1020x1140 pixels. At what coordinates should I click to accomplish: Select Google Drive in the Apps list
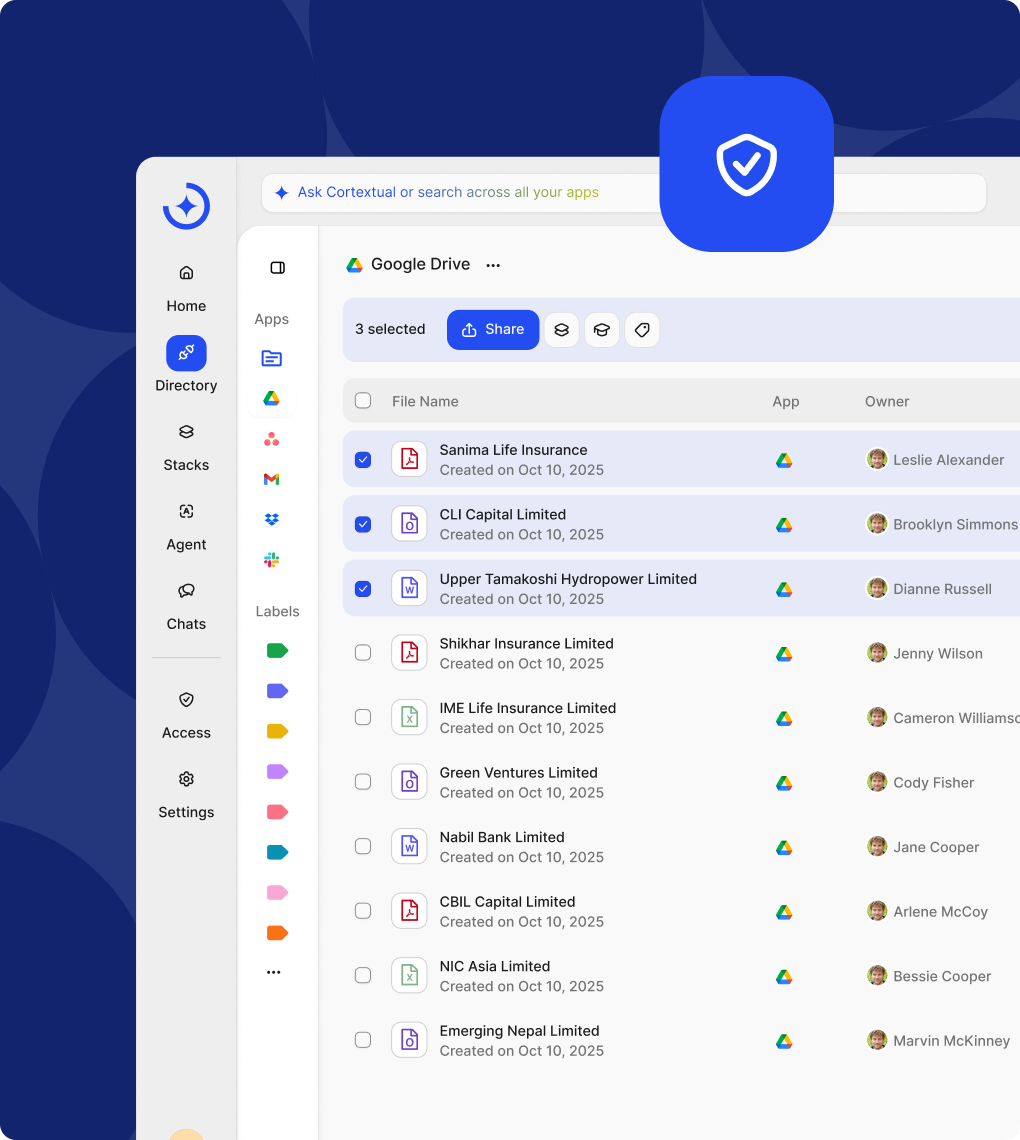[x=271, y=399]
